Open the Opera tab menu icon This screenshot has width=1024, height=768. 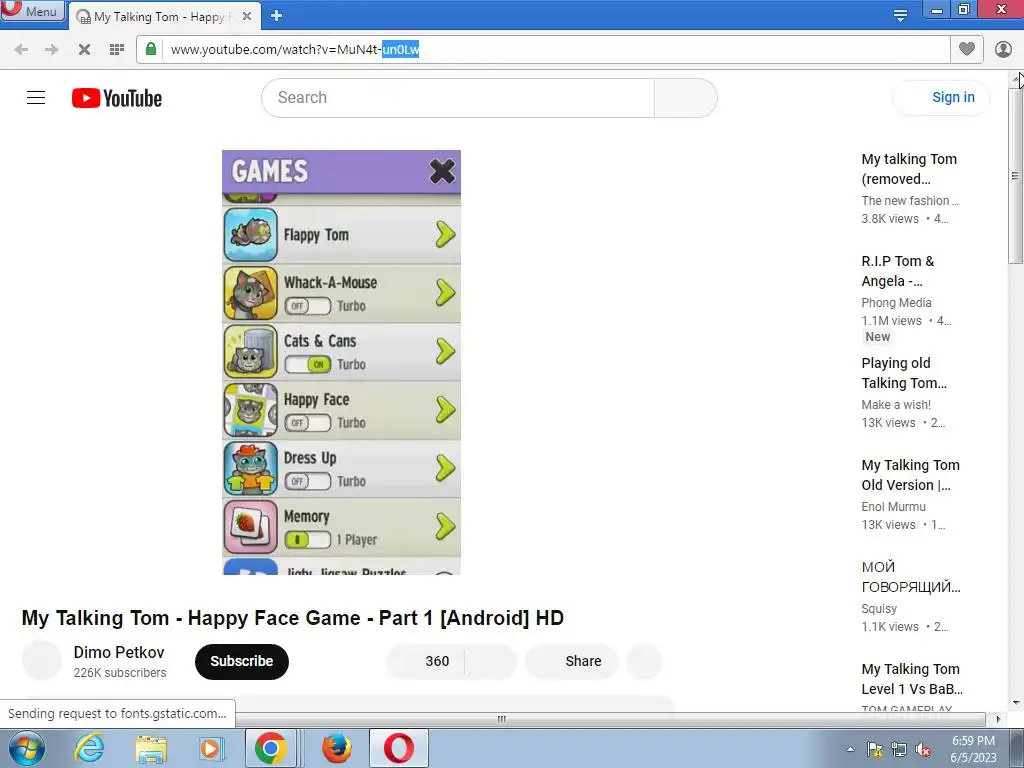pyautogui.click(x=900, y=15)
